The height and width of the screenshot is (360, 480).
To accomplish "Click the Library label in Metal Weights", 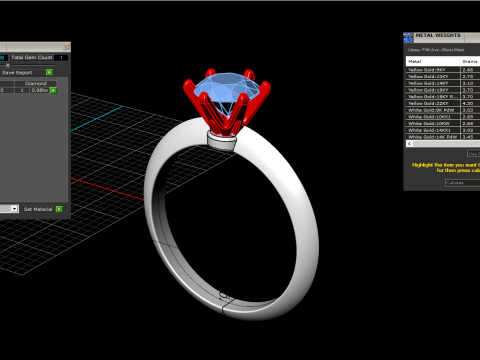I will (436, 50).
